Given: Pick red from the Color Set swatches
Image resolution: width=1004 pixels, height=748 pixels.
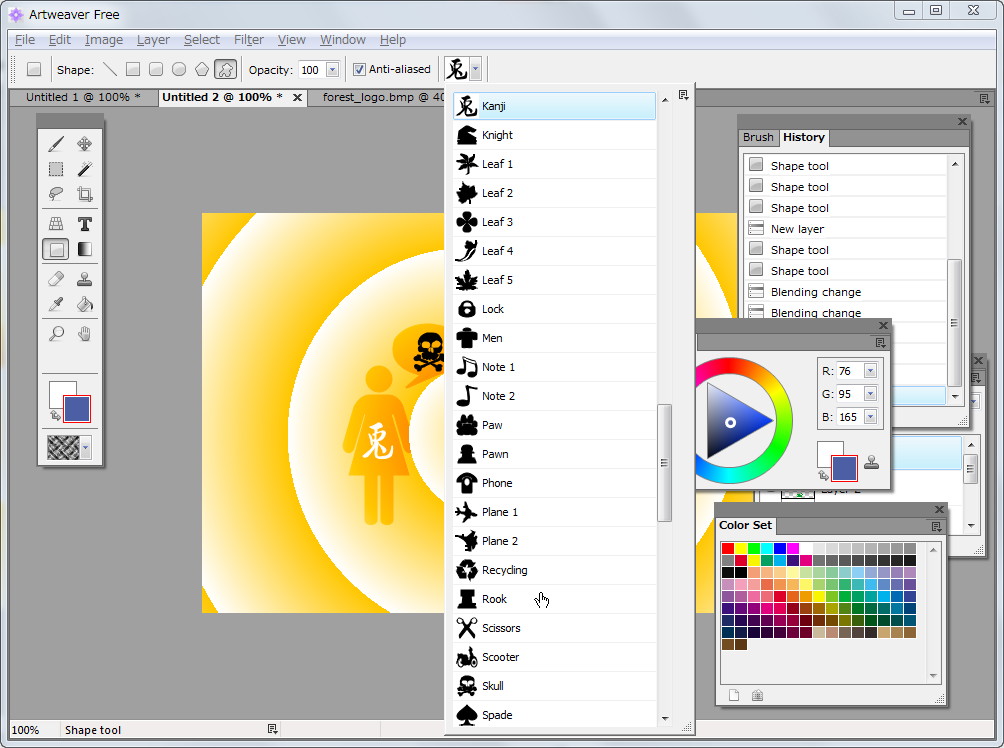Looking at the screenshot, I should 728,547.
